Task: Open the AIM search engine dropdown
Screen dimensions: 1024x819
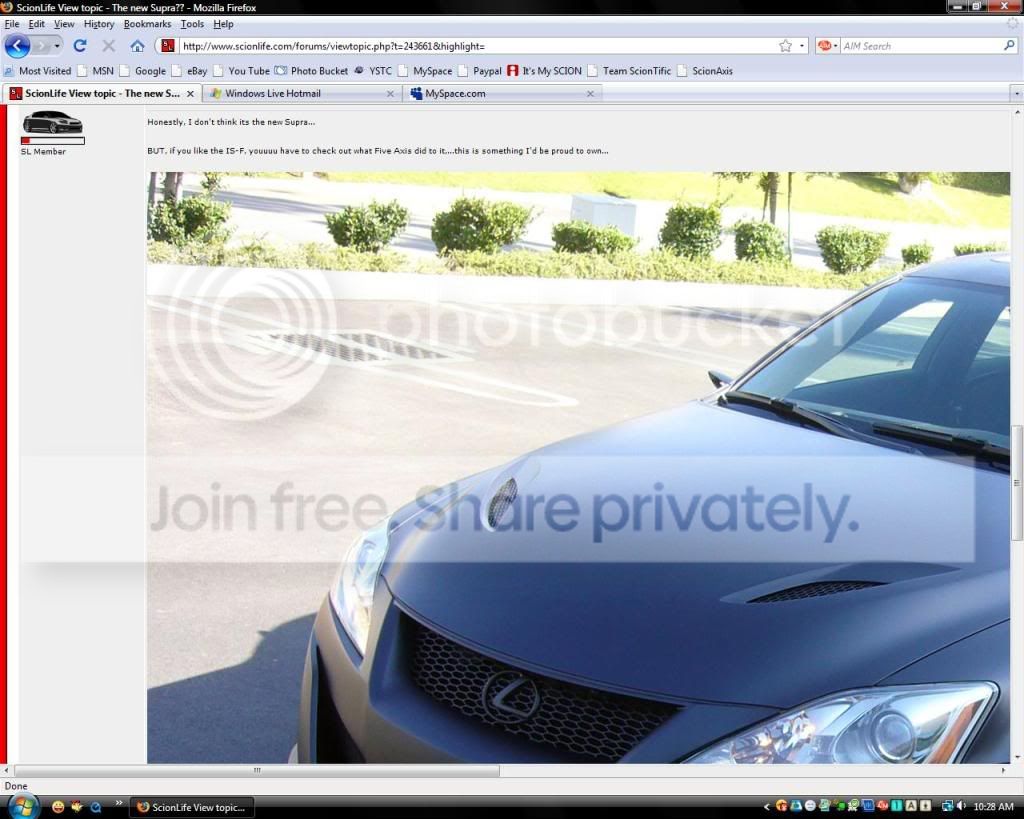Action: coord(827,46)
